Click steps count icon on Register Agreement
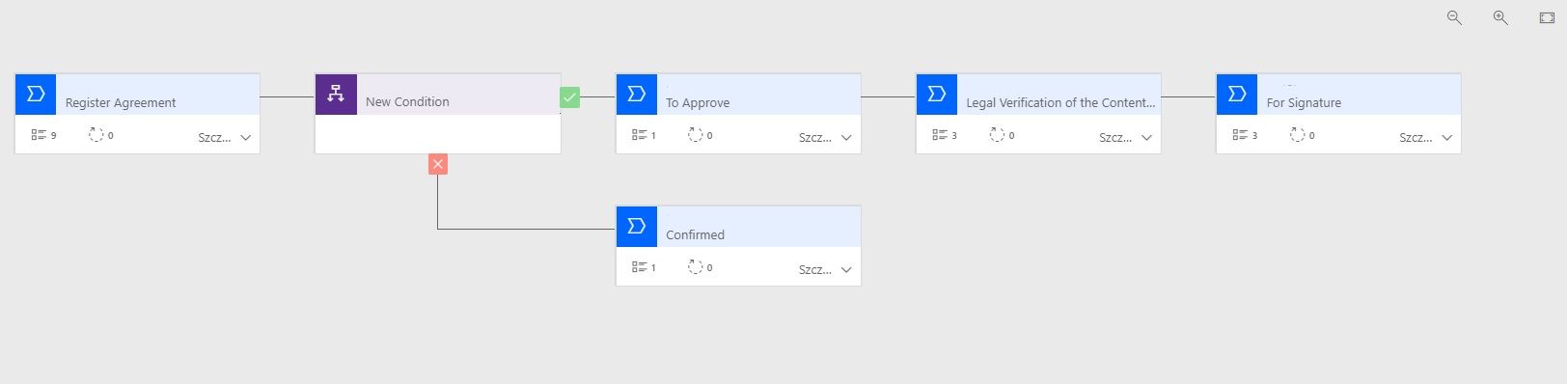Viewport: 1568px width, 384px height. tap(39, 135)
